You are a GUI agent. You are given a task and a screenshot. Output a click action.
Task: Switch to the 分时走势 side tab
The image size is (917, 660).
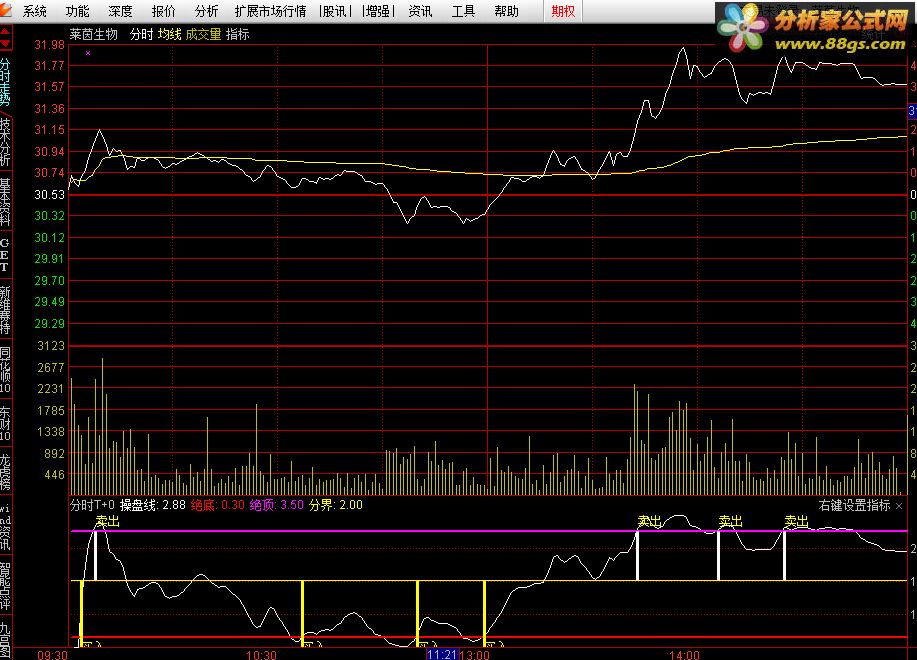point(5,81)
